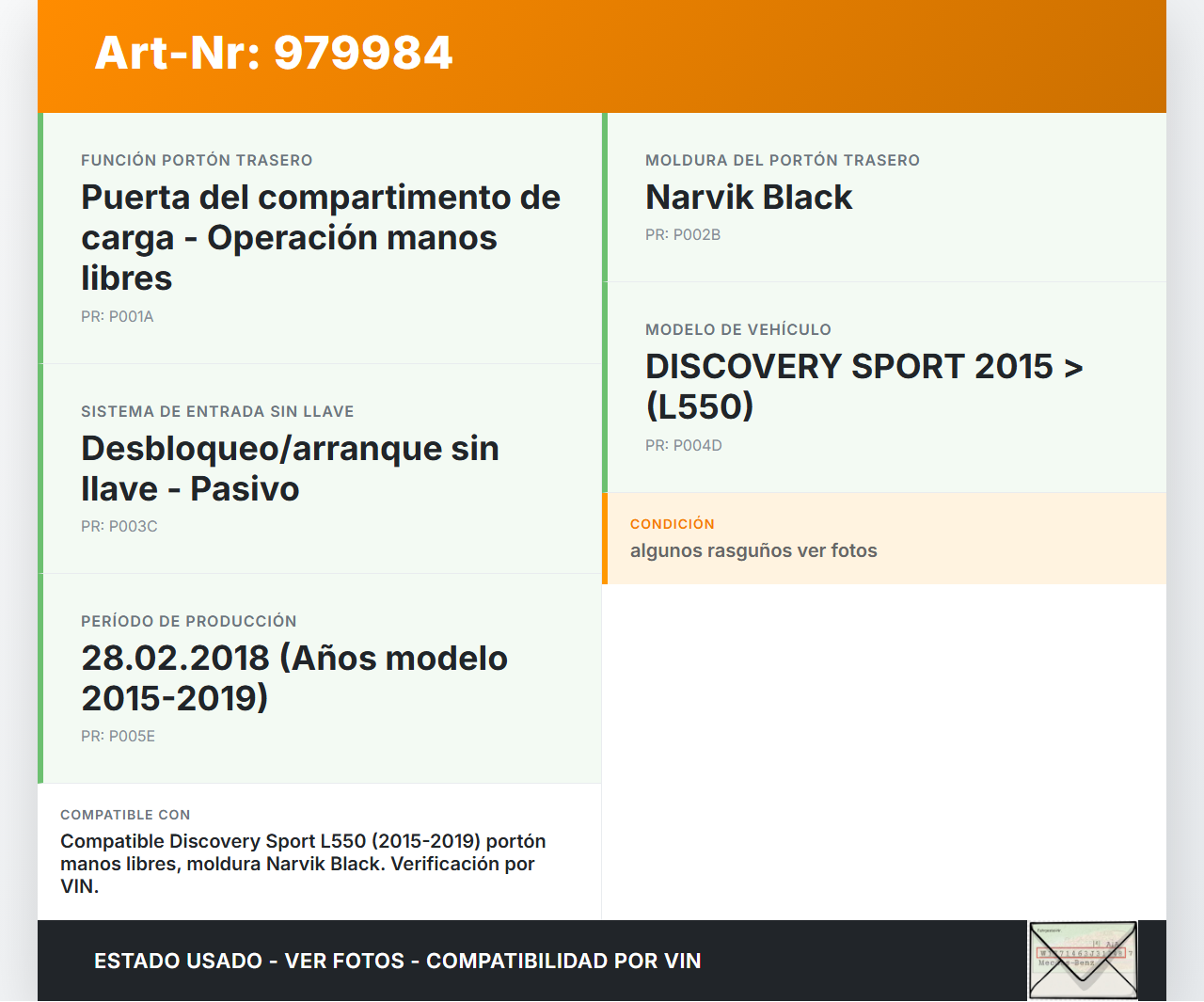This screenshot has width=1204, height=1002.
Task: Click the label 'SISTEMA DE ENTRADA SIN LLAVE'
Action: point(217,411)
